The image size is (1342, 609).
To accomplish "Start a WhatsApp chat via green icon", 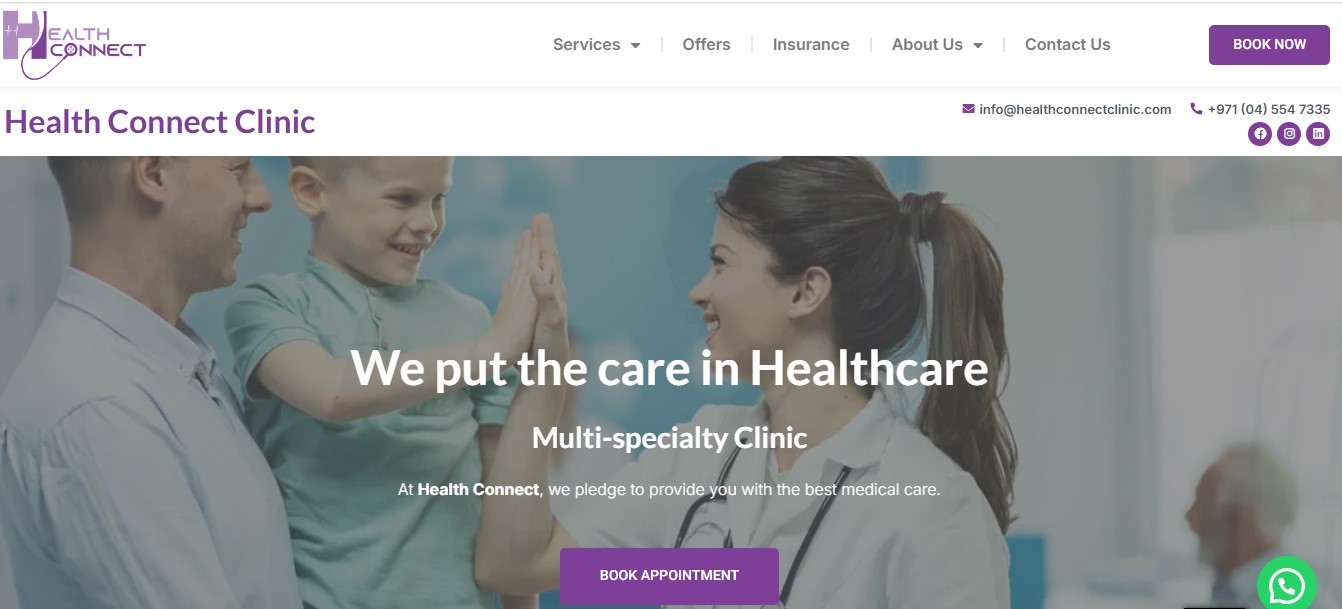I will point(1287,584).
